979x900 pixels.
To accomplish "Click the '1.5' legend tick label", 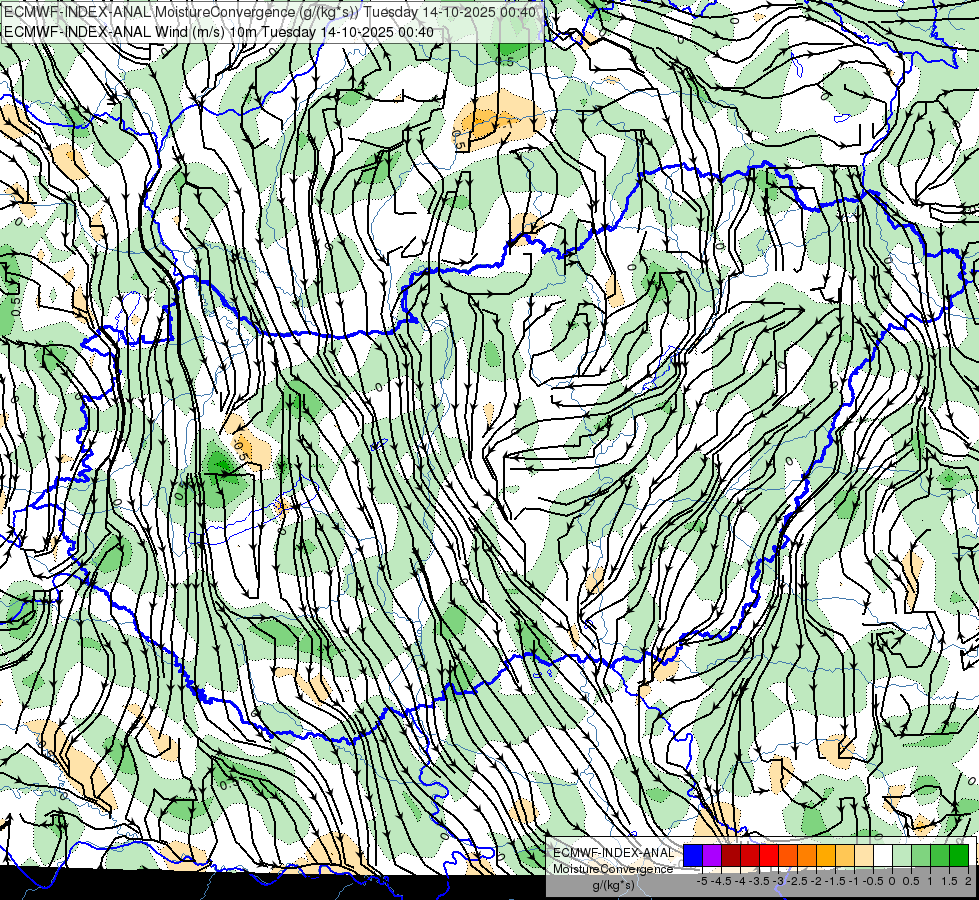I will tap(949, 881).
